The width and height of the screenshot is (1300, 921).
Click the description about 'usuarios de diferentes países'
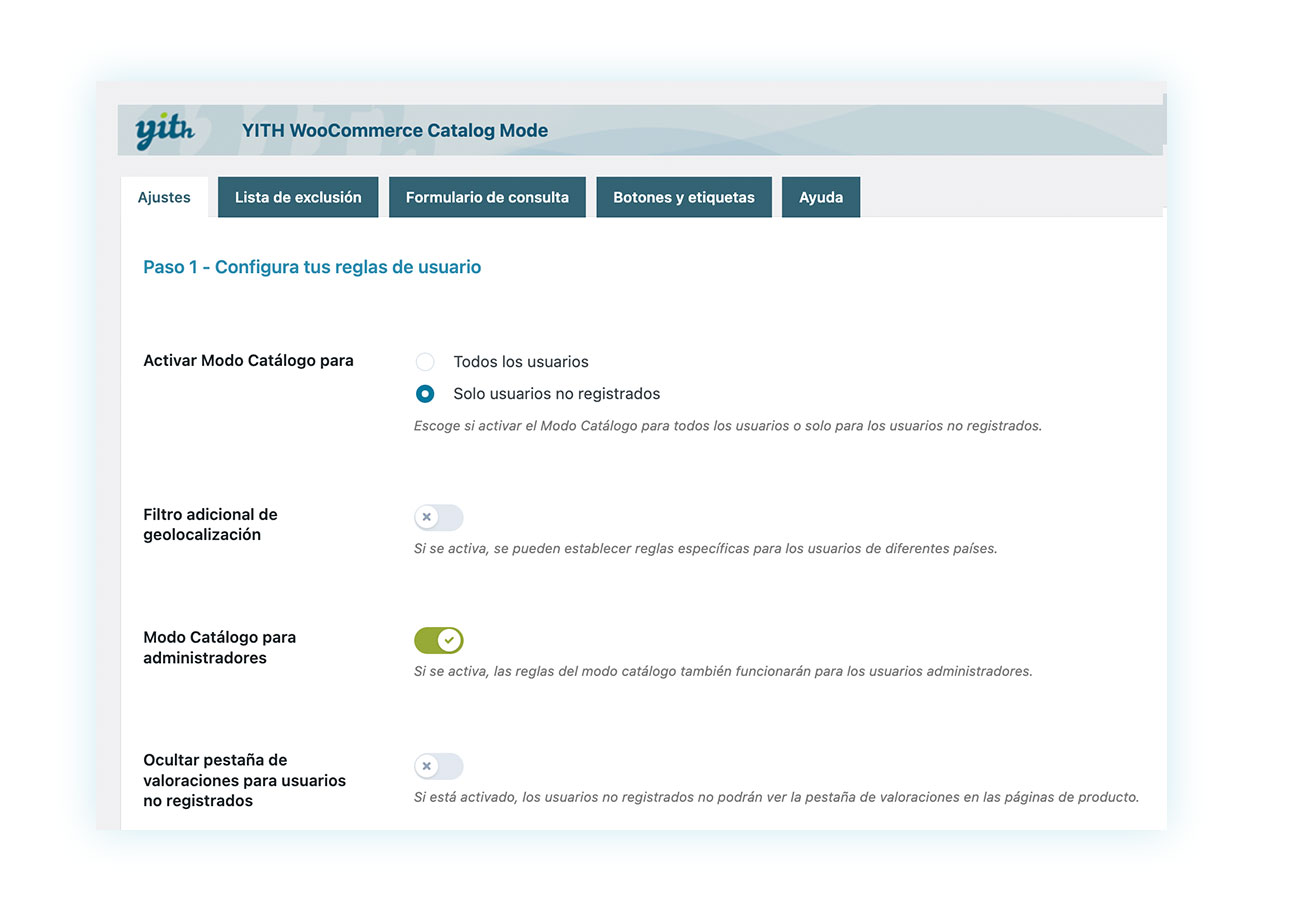tap(706, 549)
